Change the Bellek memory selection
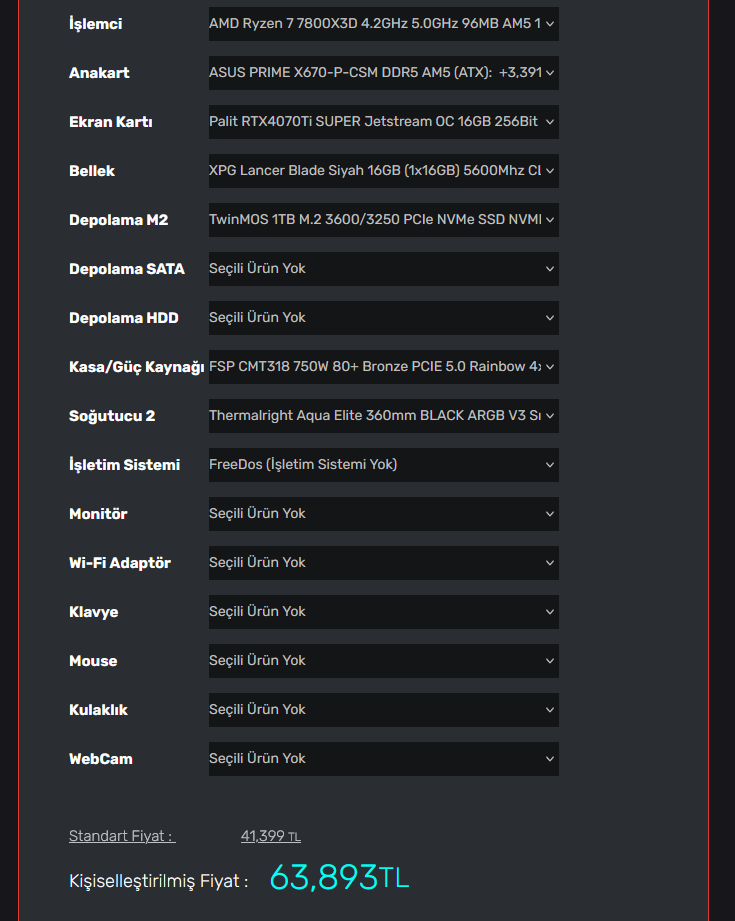 pyautogui.click(x=383, y=171)
